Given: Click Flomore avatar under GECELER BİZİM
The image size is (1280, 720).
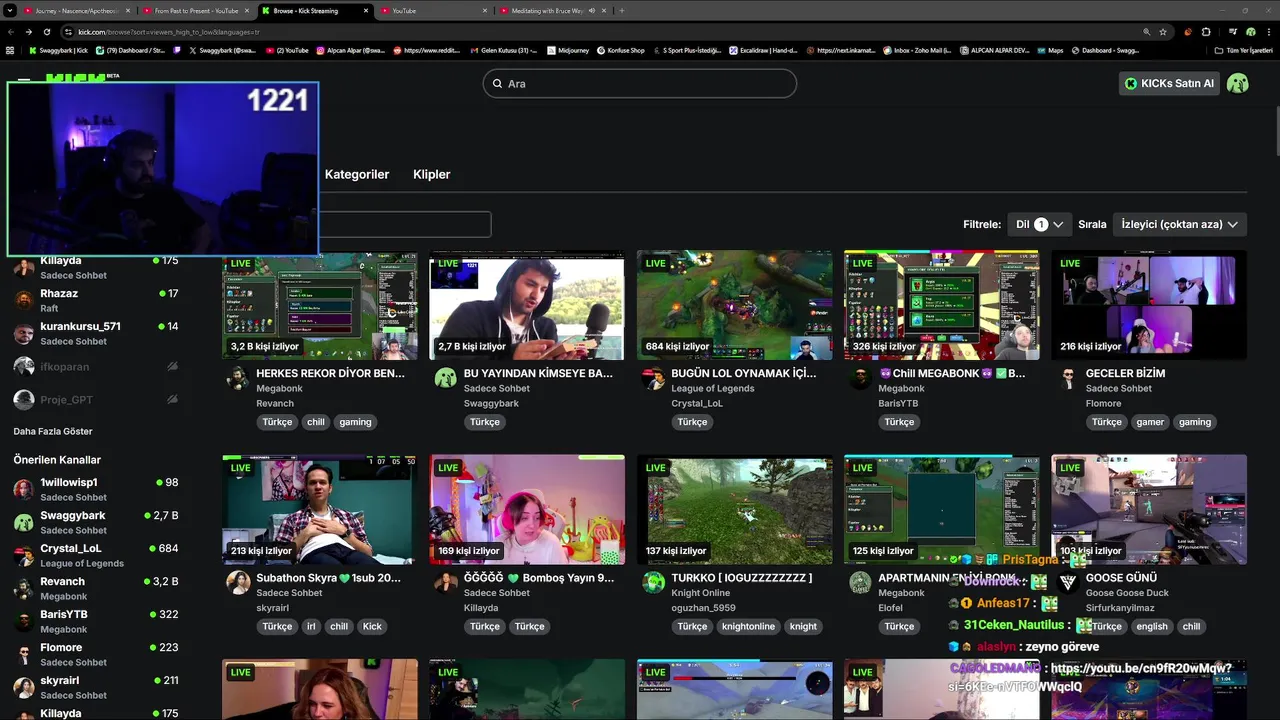Looking at the screenshot, I should point(1068,378).
